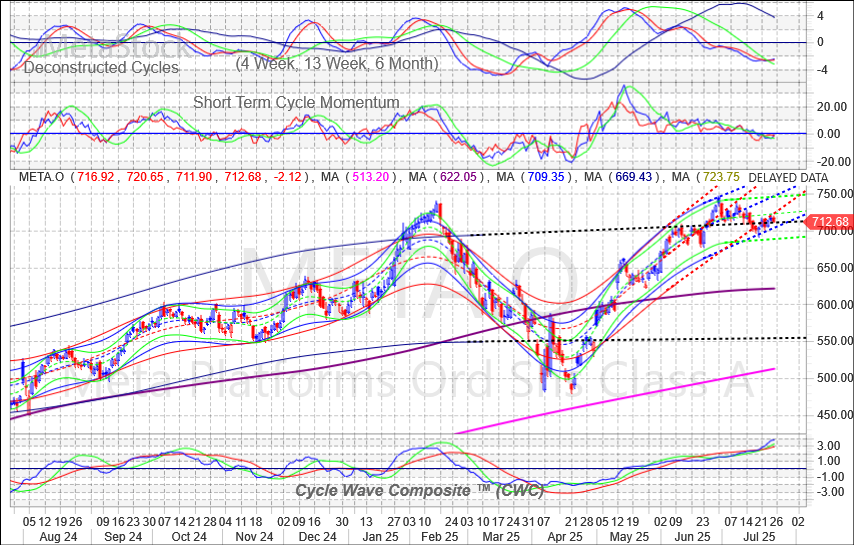The height and width of the screenshot is (545, 854).
Task: Click the Jan 25 month label
Action: click(380, 537)
